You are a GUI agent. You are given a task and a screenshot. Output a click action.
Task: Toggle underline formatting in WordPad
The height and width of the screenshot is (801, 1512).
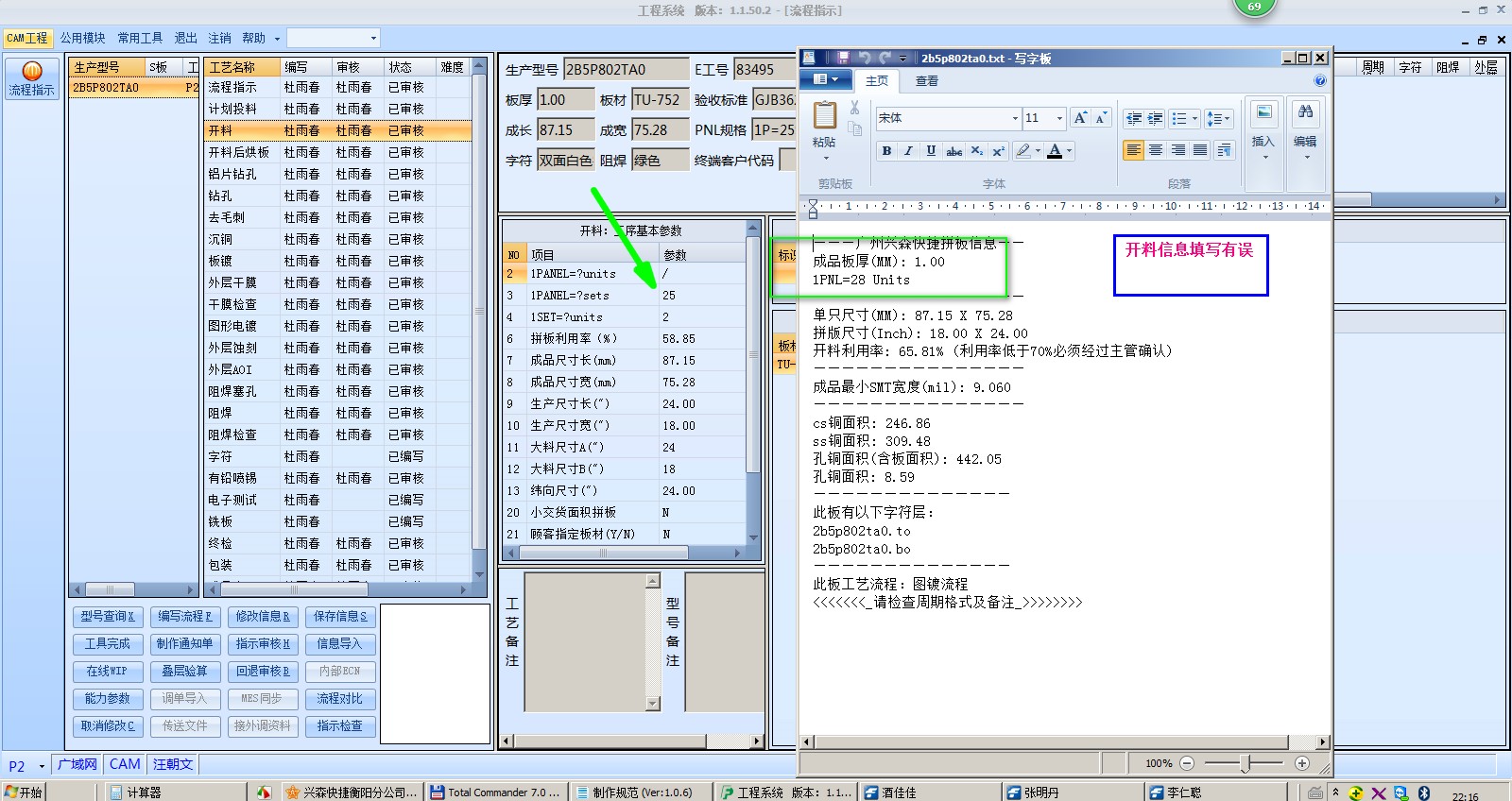tap(931, 150)
